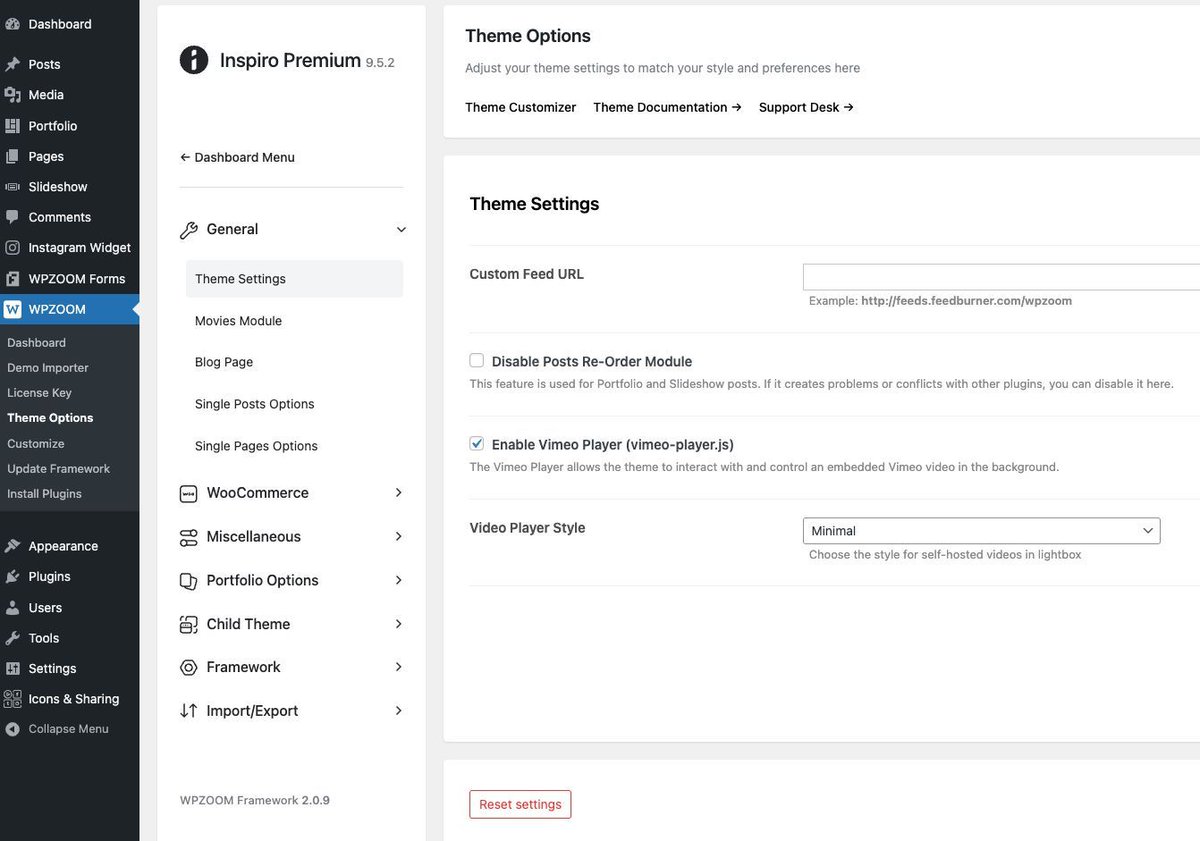Click the Import/Export arrows icon
The width and height of the screenshot is (1200, 841).
coord(188,711)
